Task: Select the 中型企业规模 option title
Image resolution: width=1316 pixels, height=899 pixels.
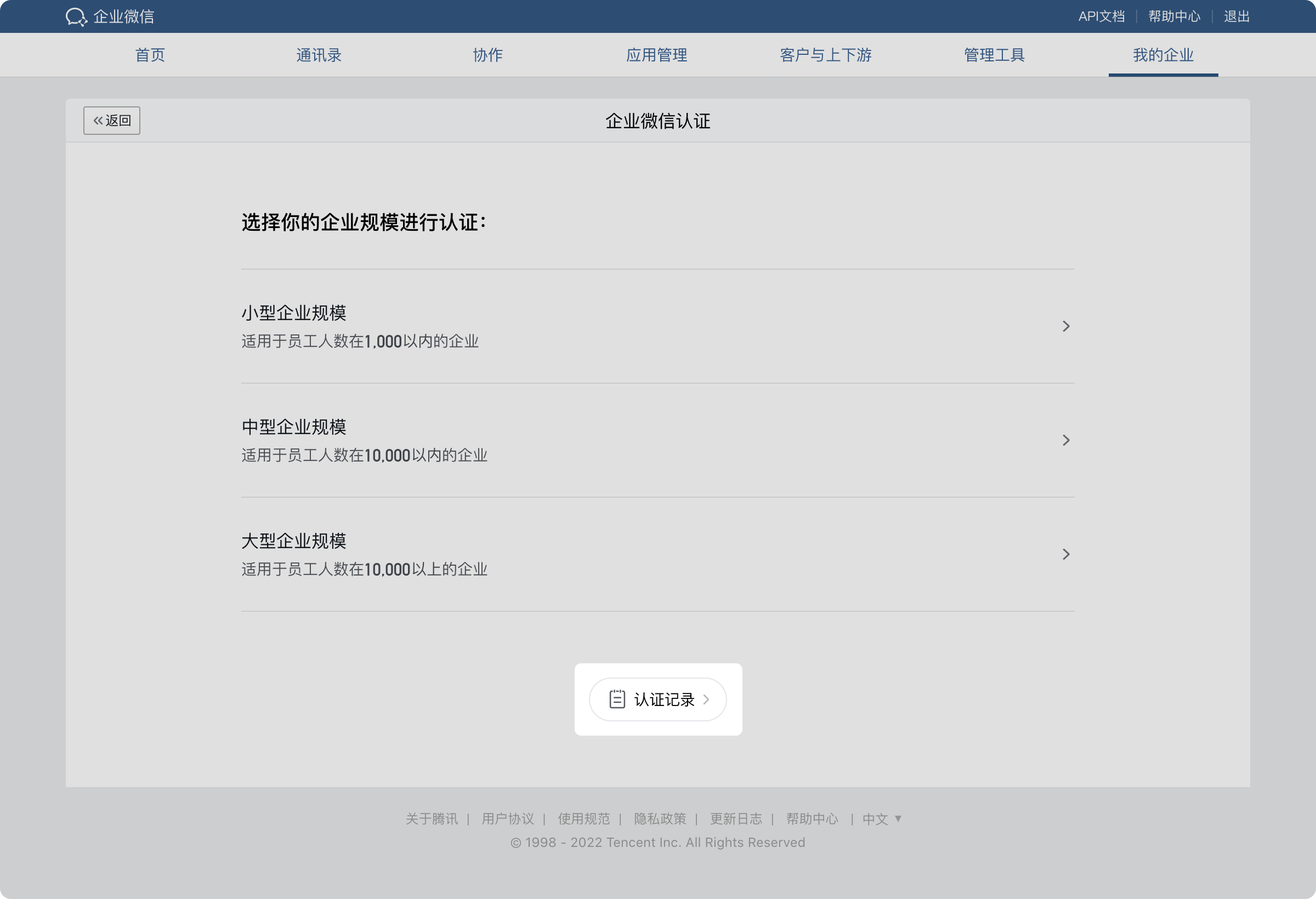Action: coord(294,427)
